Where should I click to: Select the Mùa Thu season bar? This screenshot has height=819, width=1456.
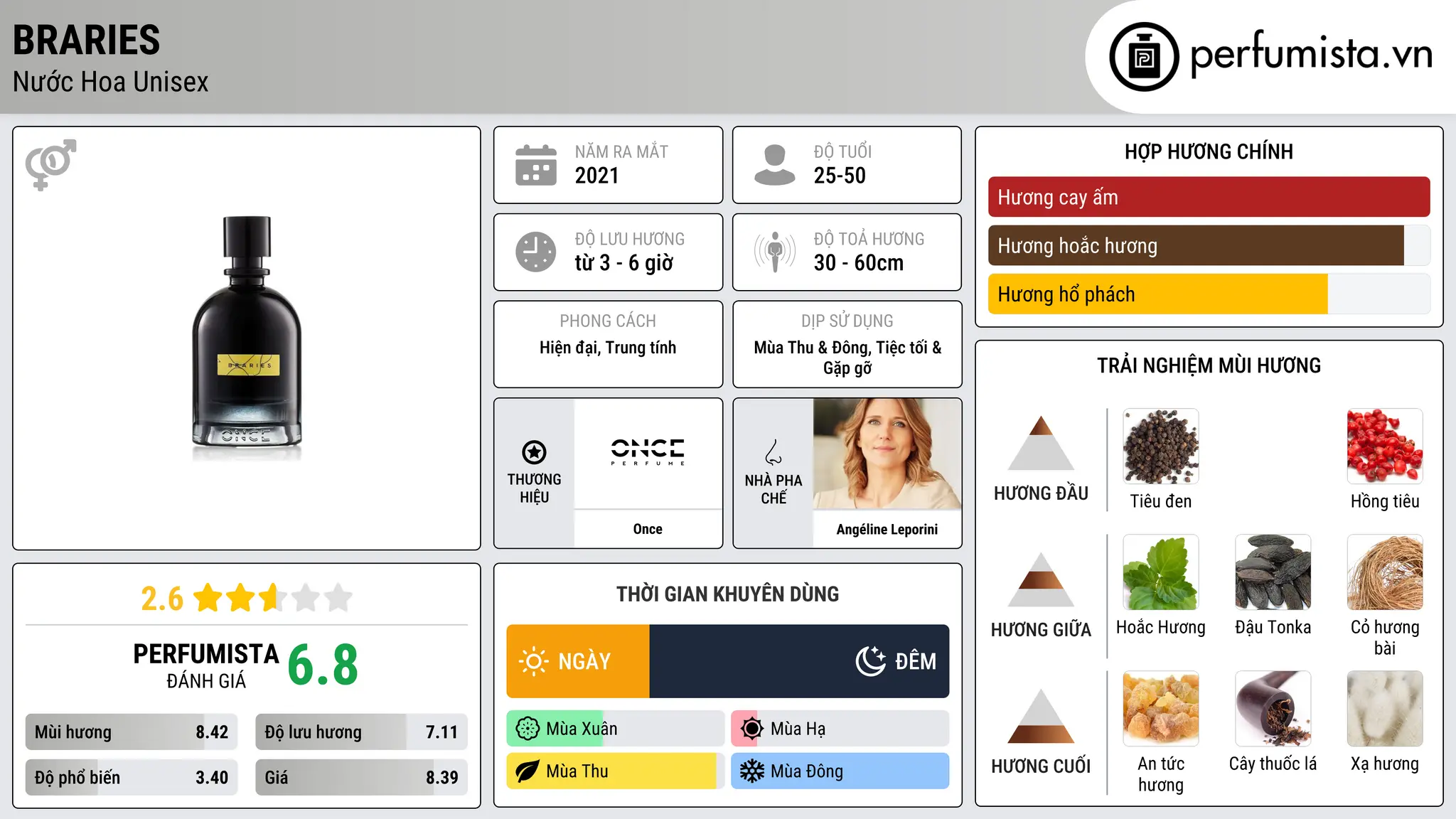(x=615, y=771)
